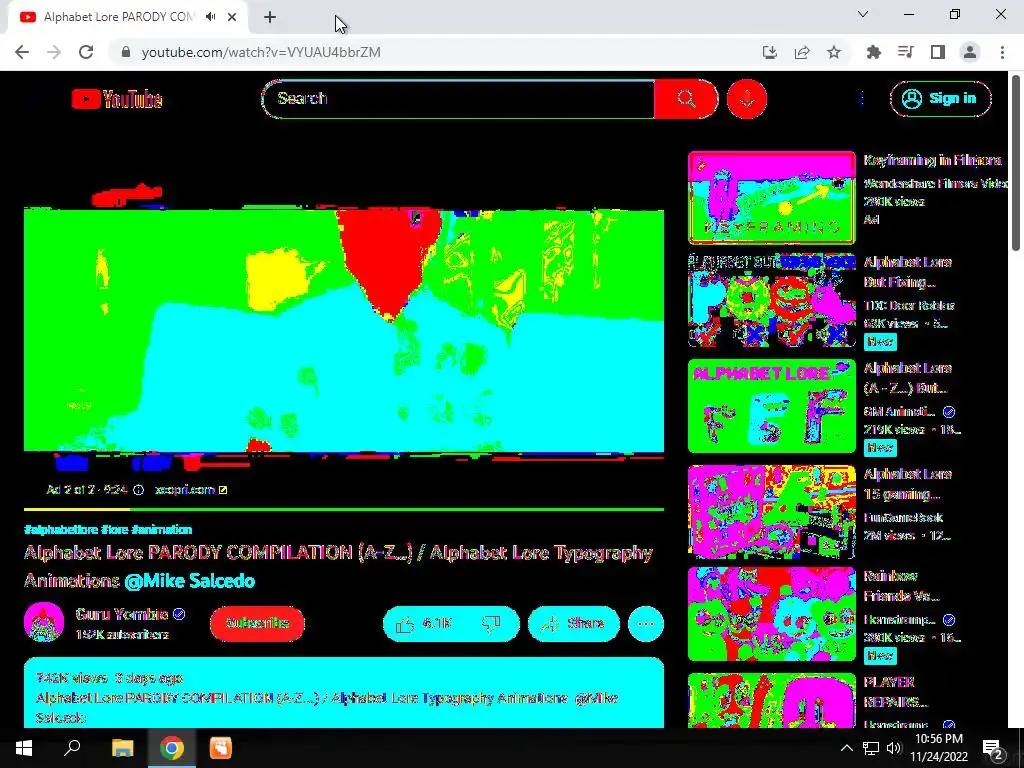Click the YouTube logo
Viewport: 1024px width, 768px height.
pos(117,99)
